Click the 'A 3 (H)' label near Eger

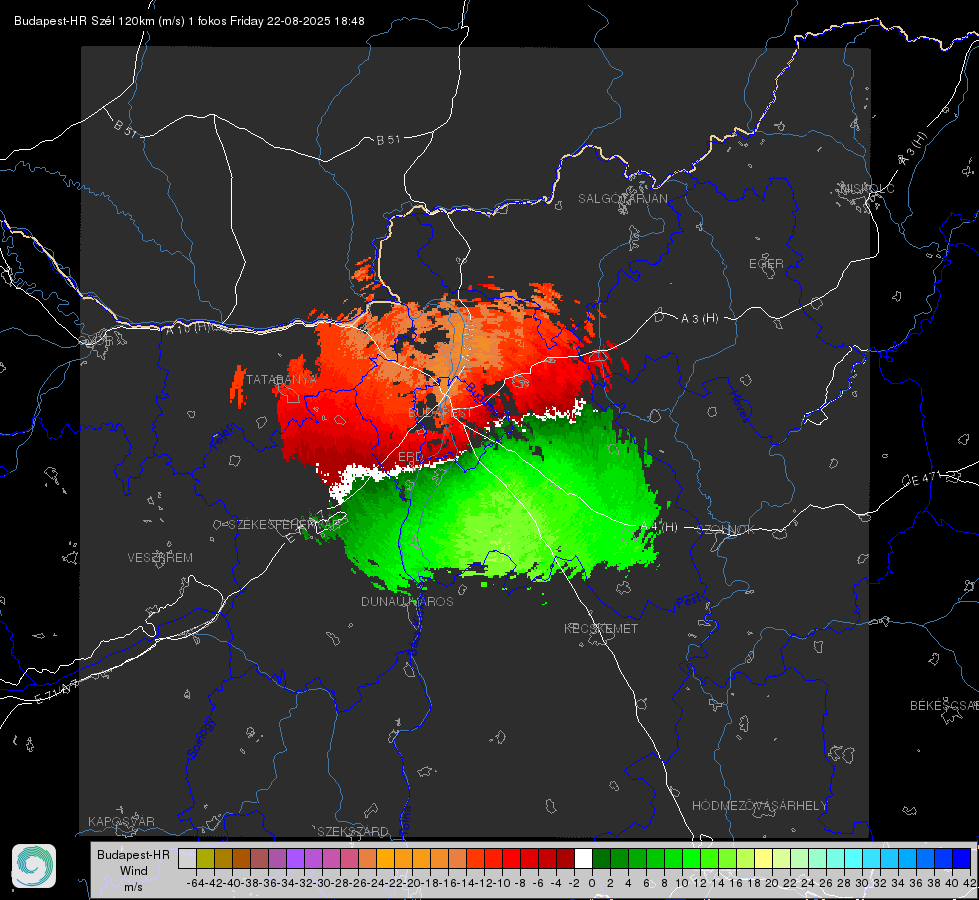[x=699, y=319]
